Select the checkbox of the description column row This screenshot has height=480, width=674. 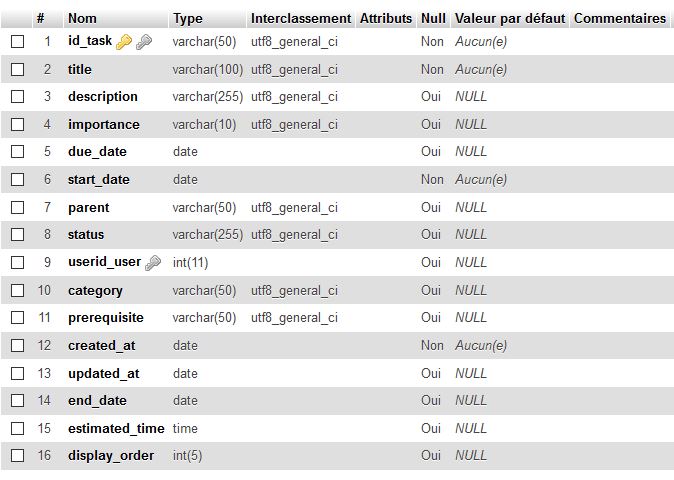pos(18,97)
